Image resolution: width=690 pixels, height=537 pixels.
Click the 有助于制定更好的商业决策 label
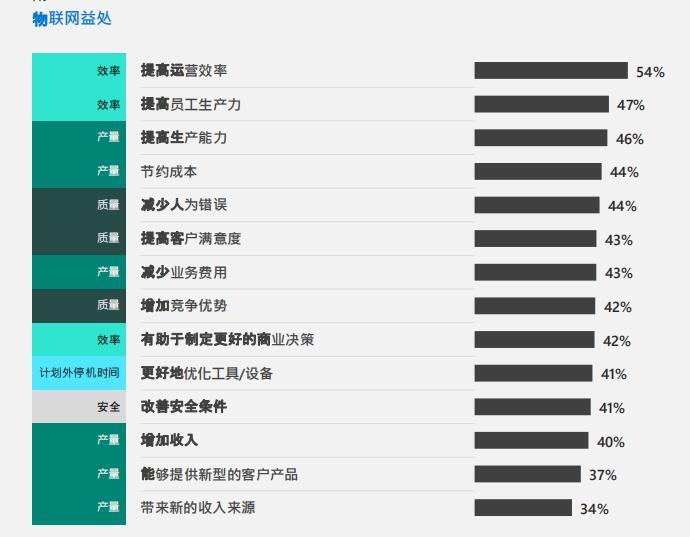click(227, 339)
